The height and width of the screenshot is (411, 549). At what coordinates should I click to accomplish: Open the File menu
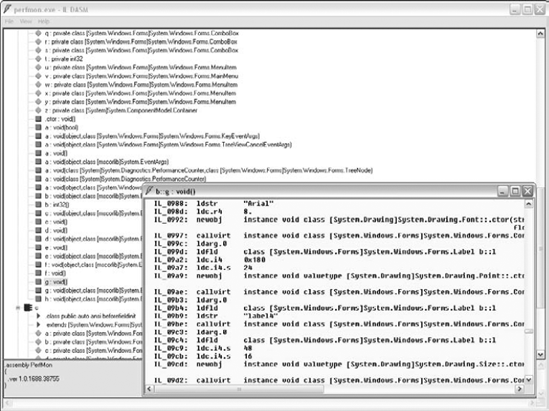pos(9,22)
